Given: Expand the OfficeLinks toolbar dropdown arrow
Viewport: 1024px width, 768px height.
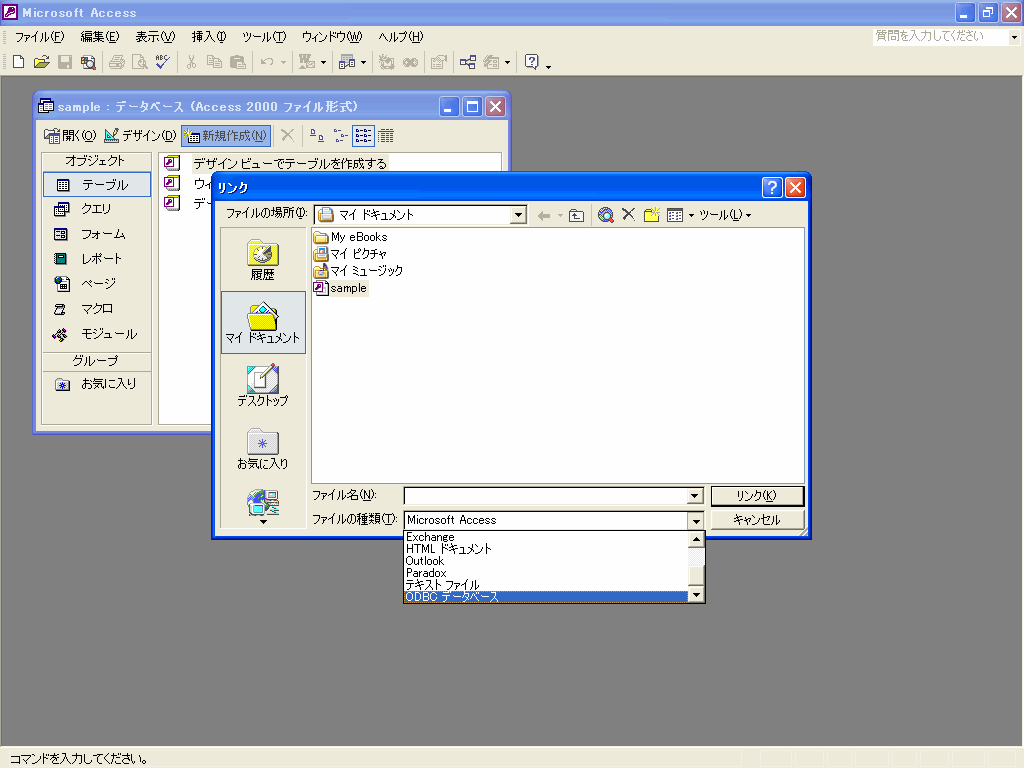Looking at the screenshot, I should tap(323, 62).
